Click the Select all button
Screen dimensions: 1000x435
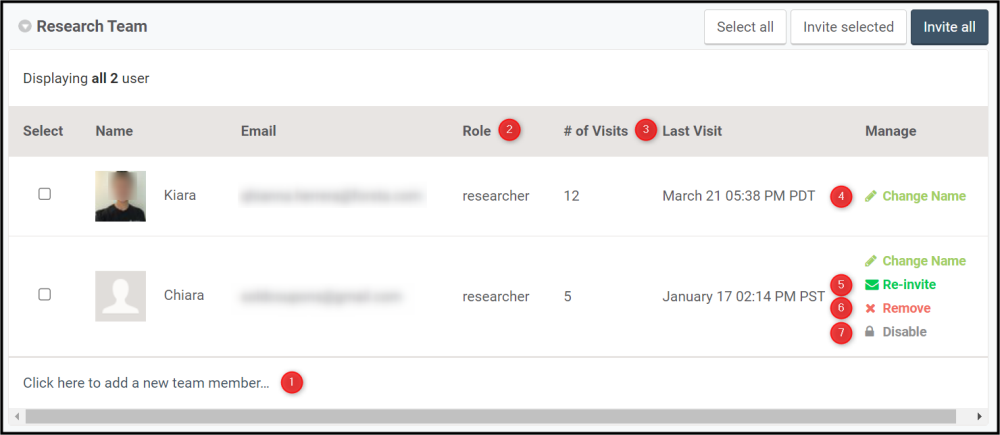pyautogui.click(x=745, y=27)
